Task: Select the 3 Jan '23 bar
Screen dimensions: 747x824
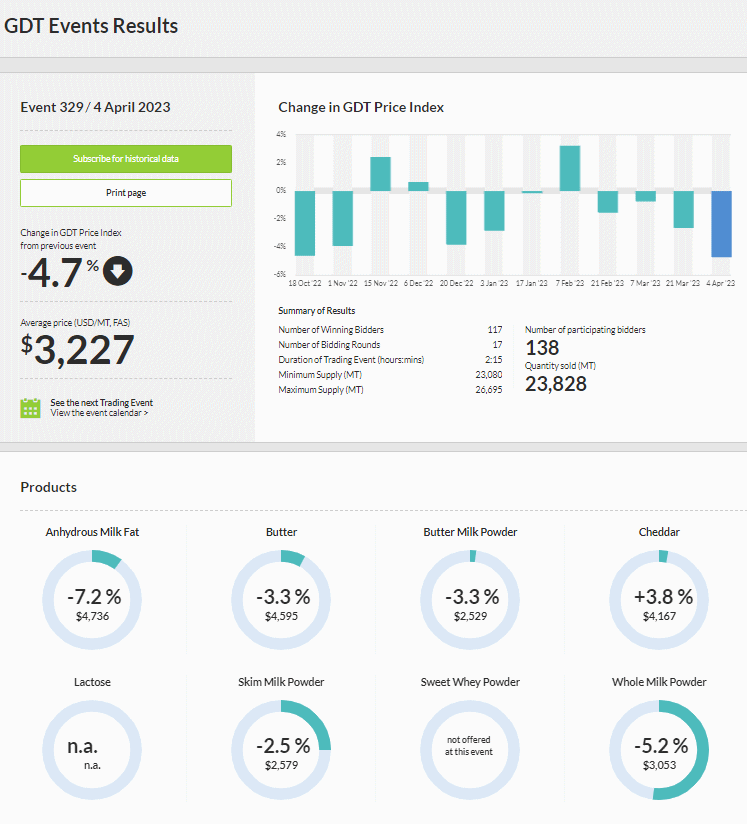Action: [494, 211]
